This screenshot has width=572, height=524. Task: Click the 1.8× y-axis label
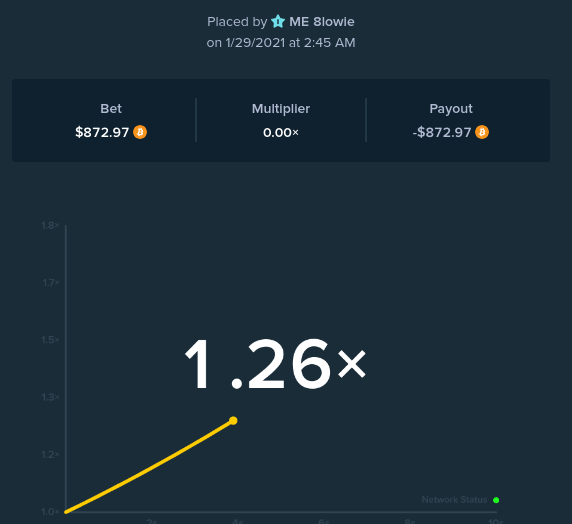[50, 226]
